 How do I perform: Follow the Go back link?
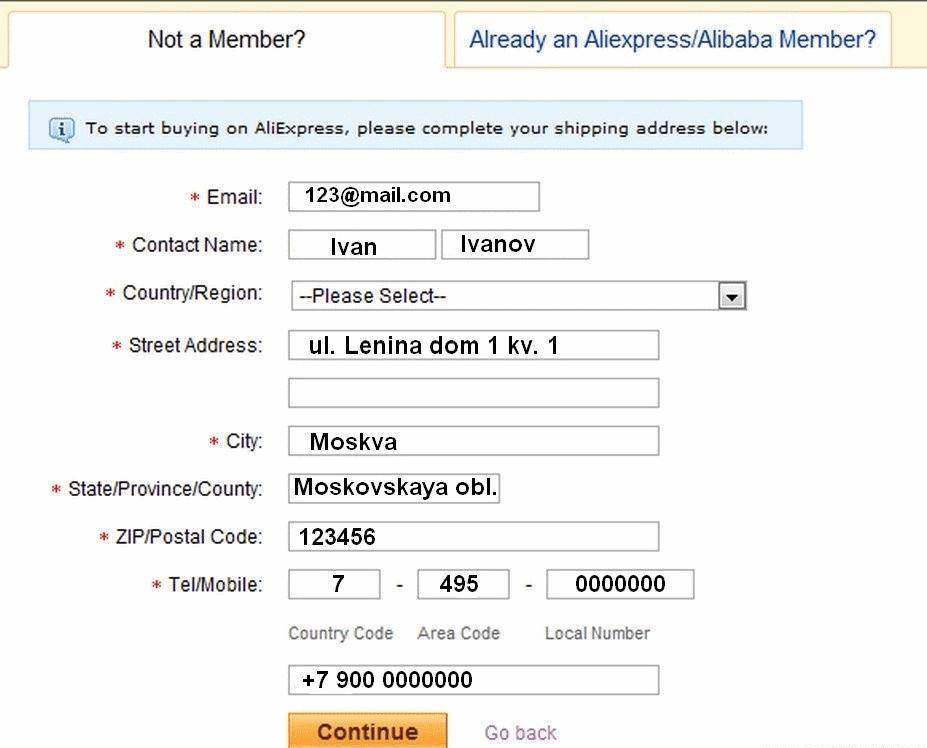pyautogui.click(x=520, y=733)
